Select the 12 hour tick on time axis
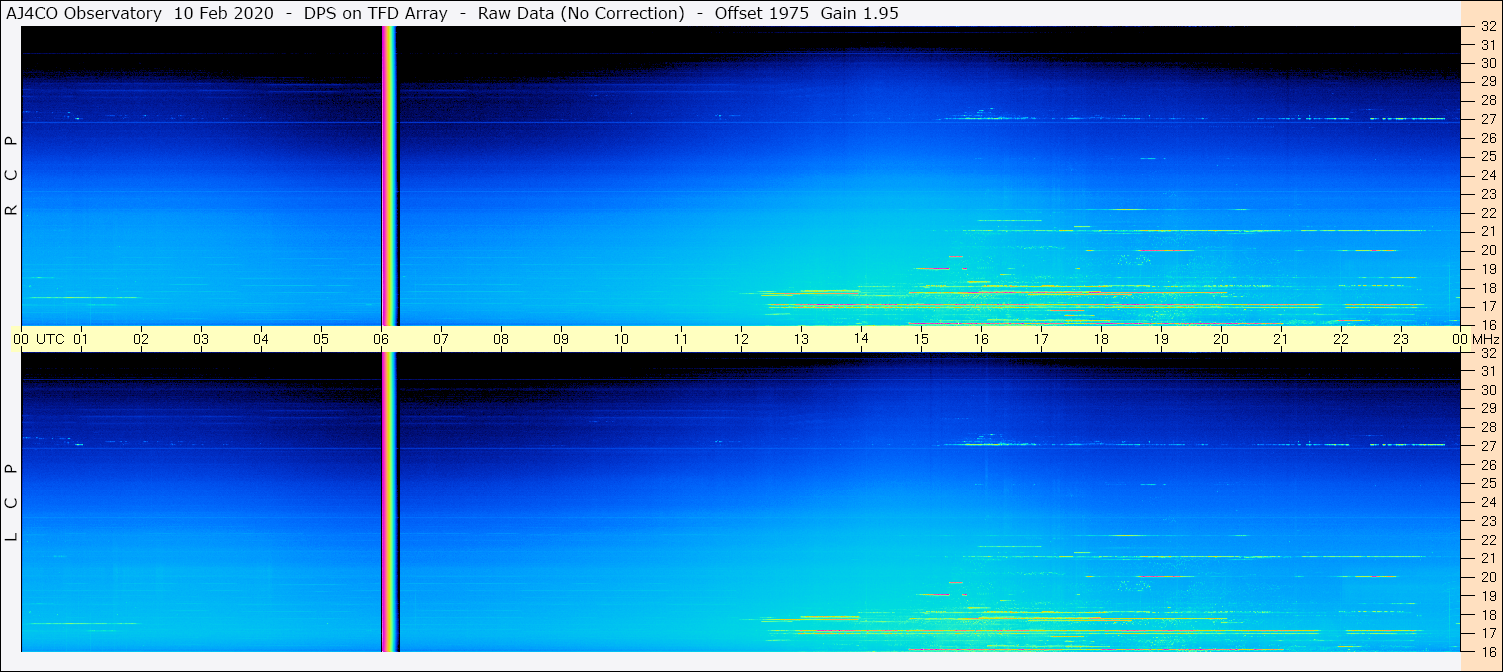This screenshot has height=672, width=1503. (741, 339)
